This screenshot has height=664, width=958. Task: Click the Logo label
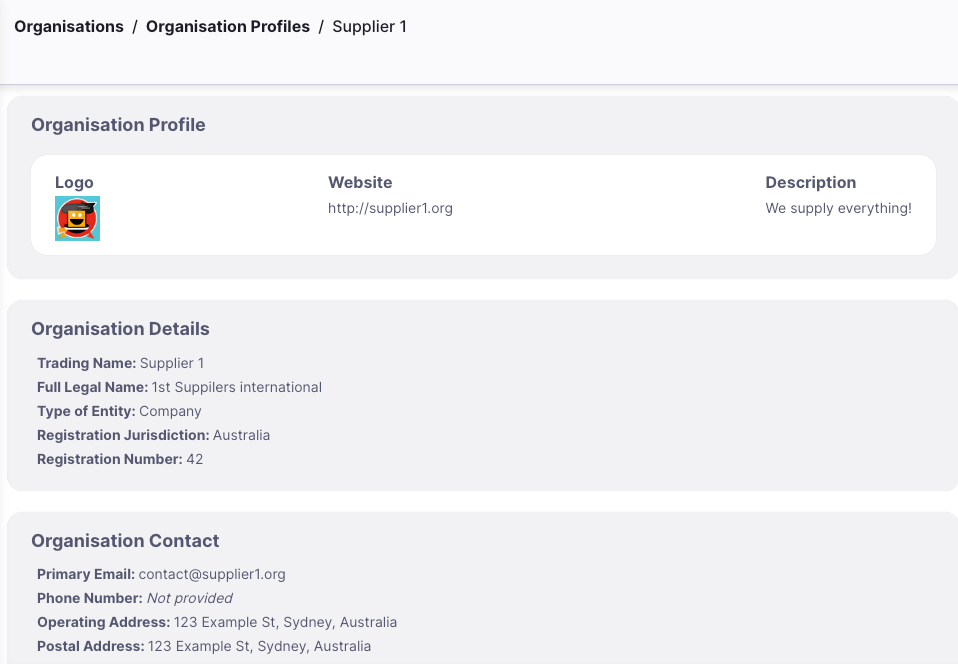tap(74, 183)
